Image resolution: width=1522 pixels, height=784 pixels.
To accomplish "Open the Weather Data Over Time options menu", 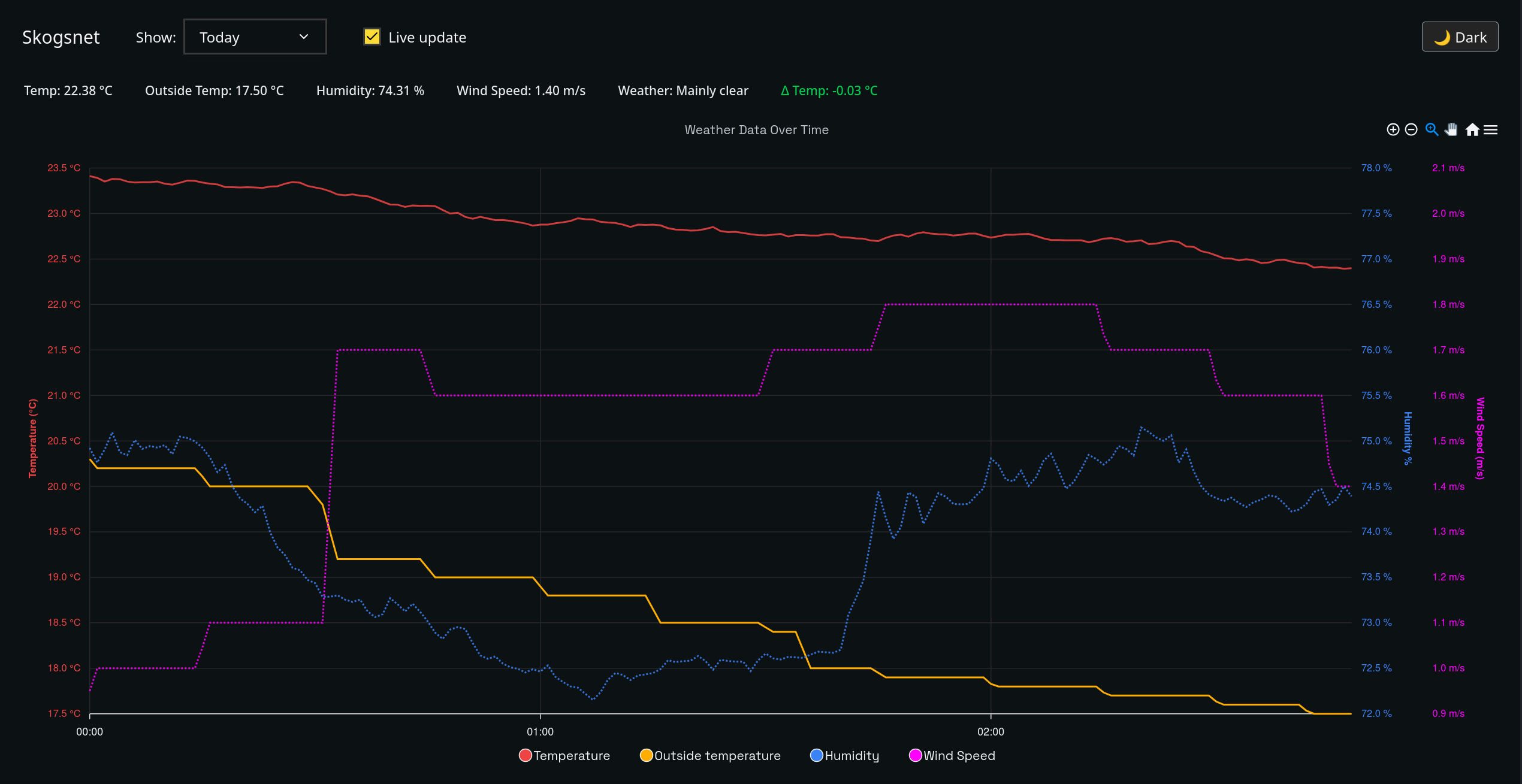I will pyautogui.click(x=1491, y=129).
